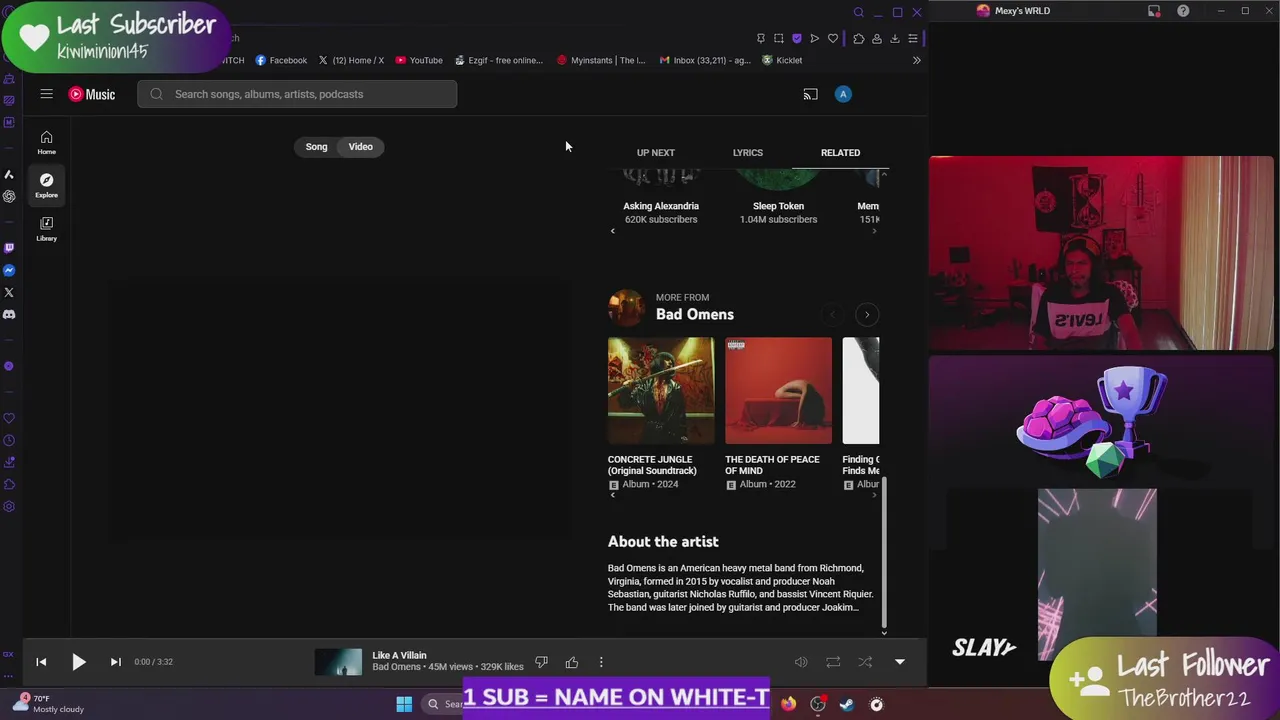Open the Facebook bookmark
Screen dimensions: 1280x720
point(281,60)
